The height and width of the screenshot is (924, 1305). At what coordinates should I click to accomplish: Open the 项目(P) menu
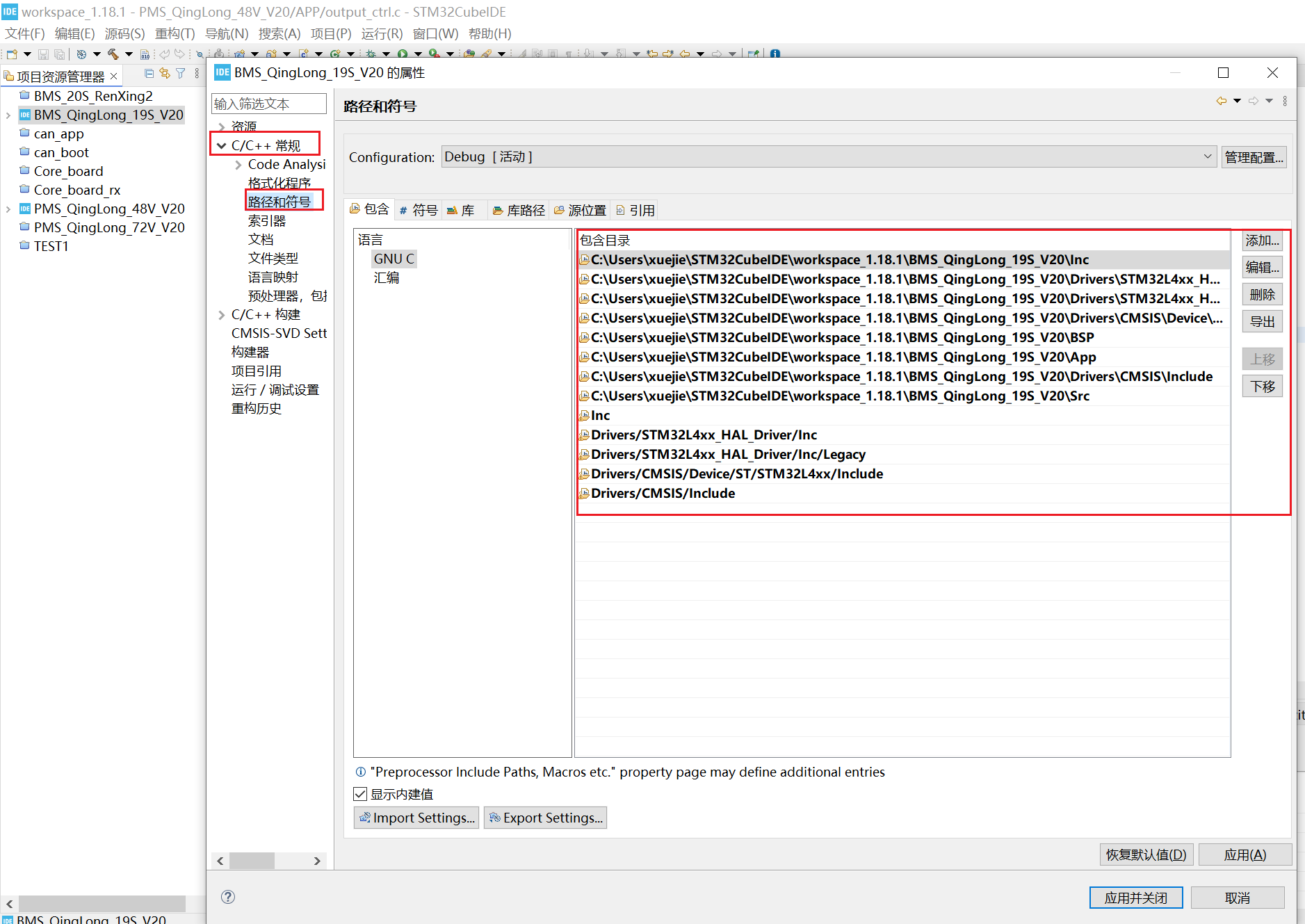pyautogui.click(x=331, y=34)
